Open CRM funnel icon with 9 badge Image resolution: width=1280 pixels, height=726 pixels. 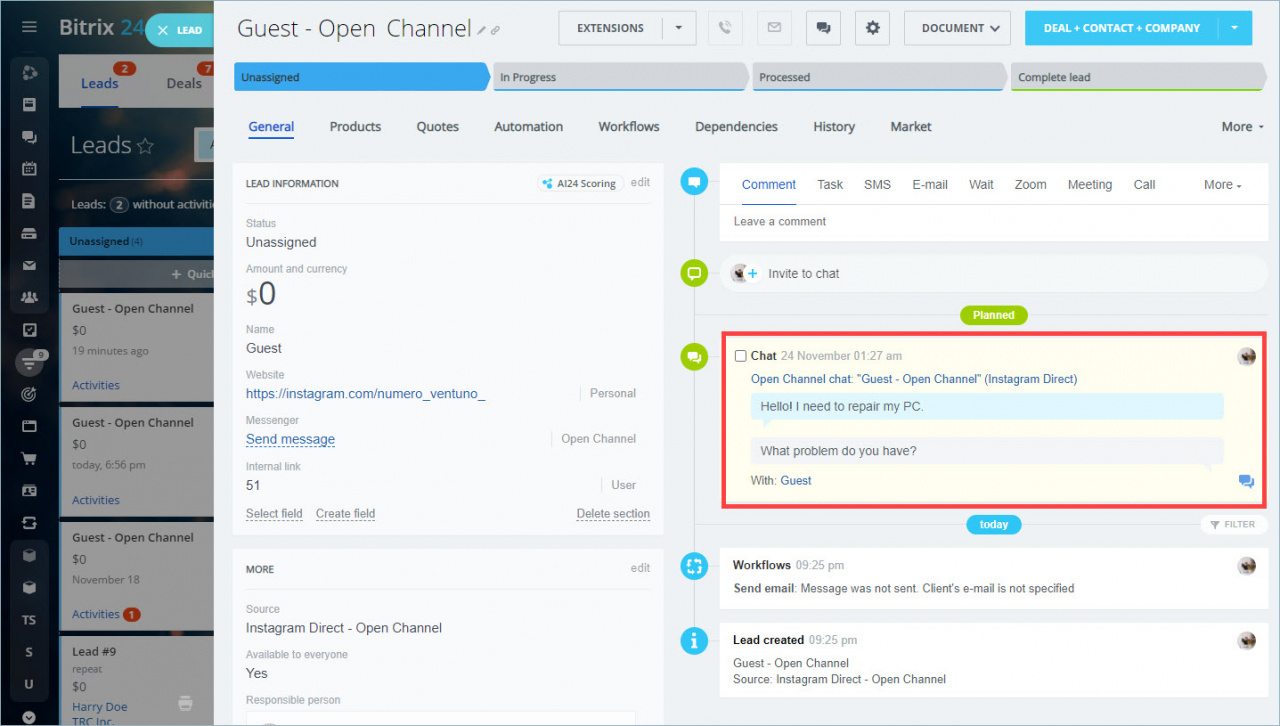pyautogui.click(x=29, y=362)
